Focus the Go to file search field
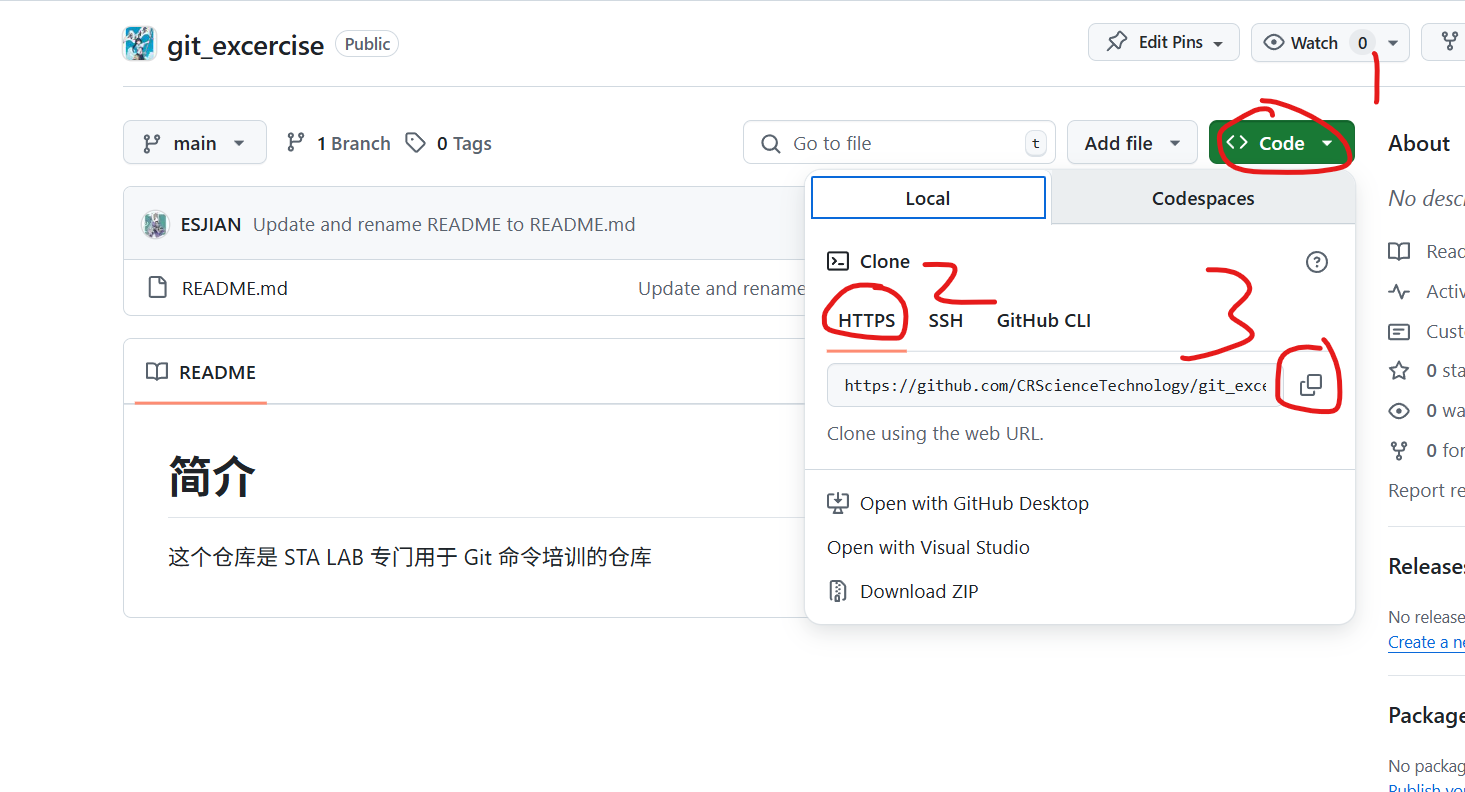 [899, 143]
